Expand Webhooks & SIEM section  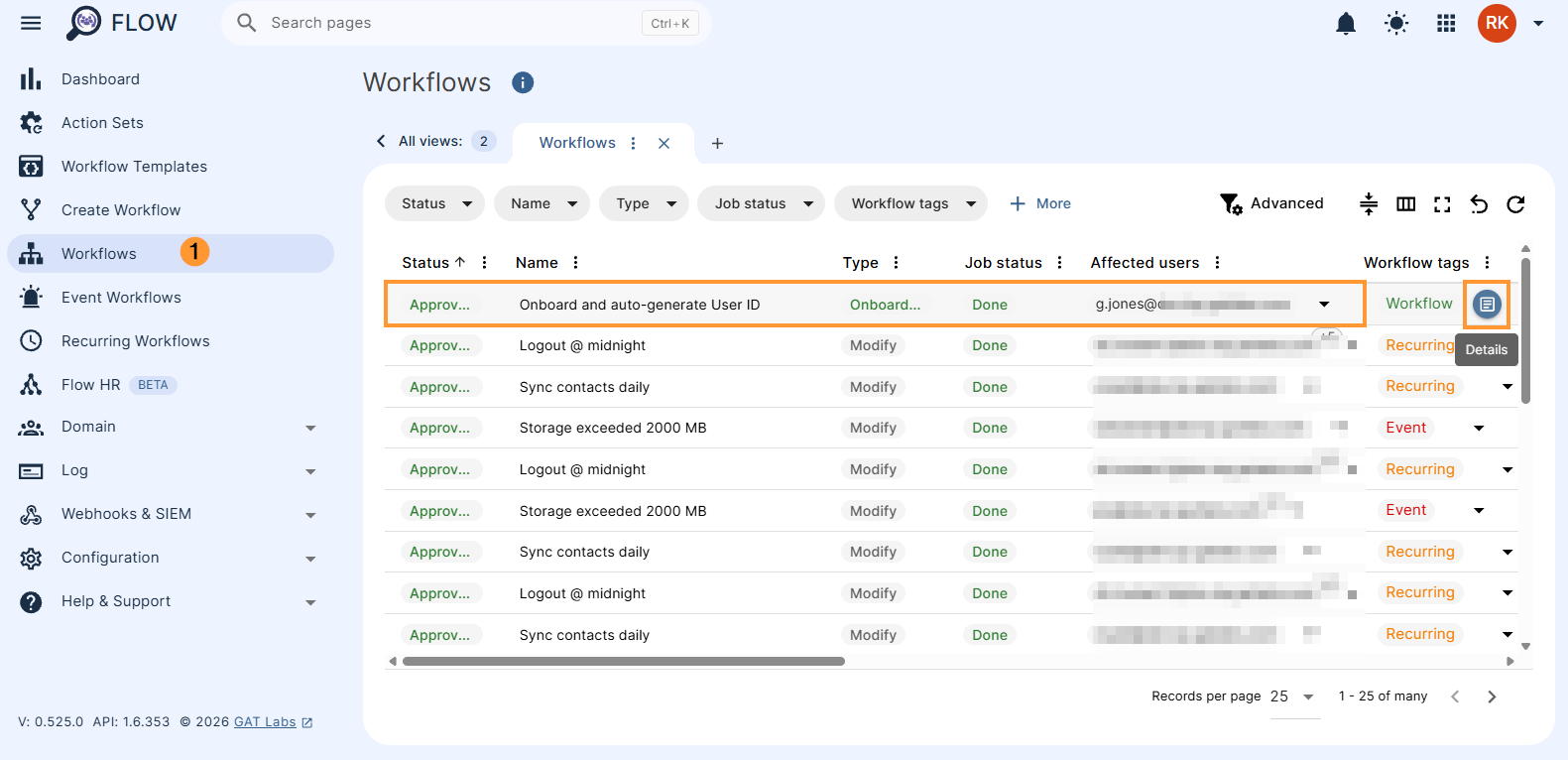170,514
